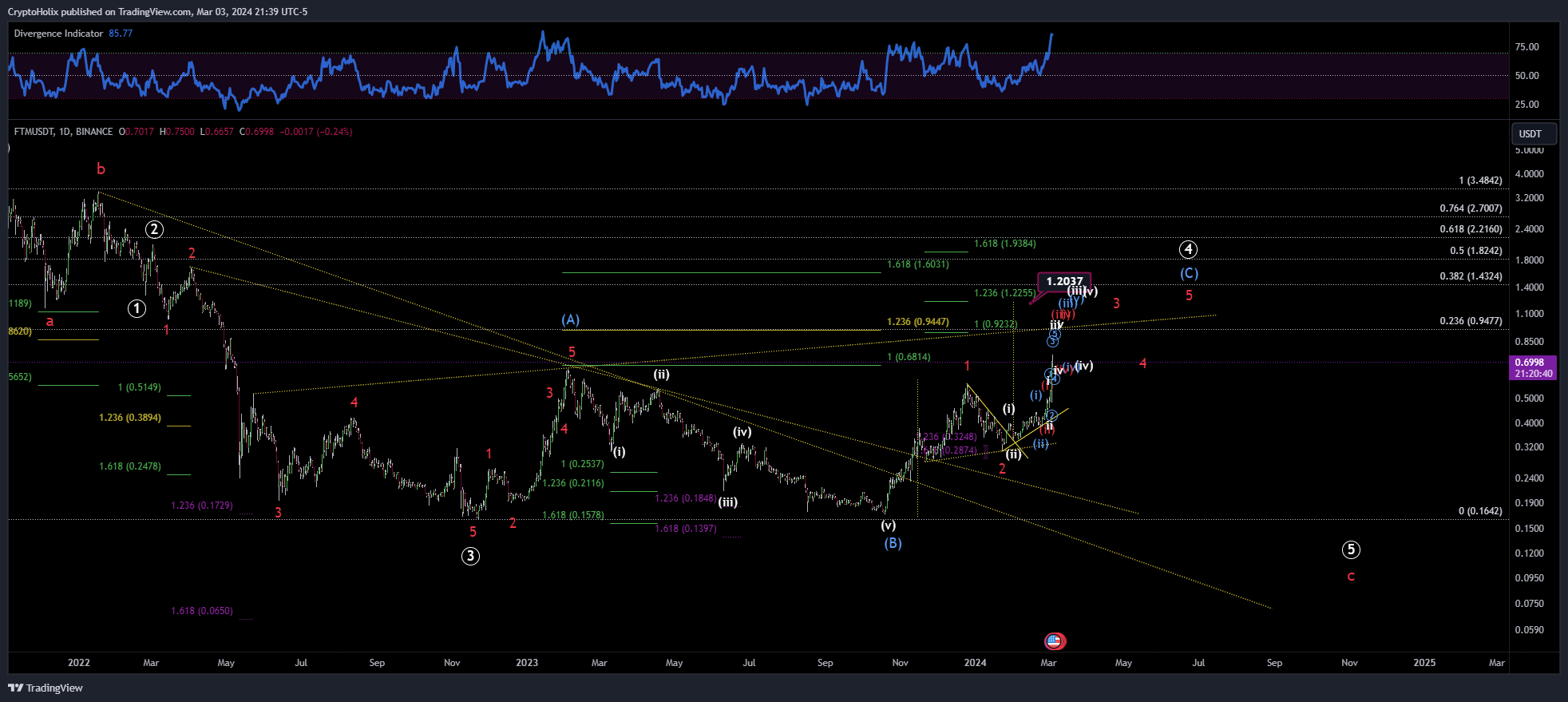
Task: Select Fibonacci level 1 (3.4842)
Action: 1480,180
